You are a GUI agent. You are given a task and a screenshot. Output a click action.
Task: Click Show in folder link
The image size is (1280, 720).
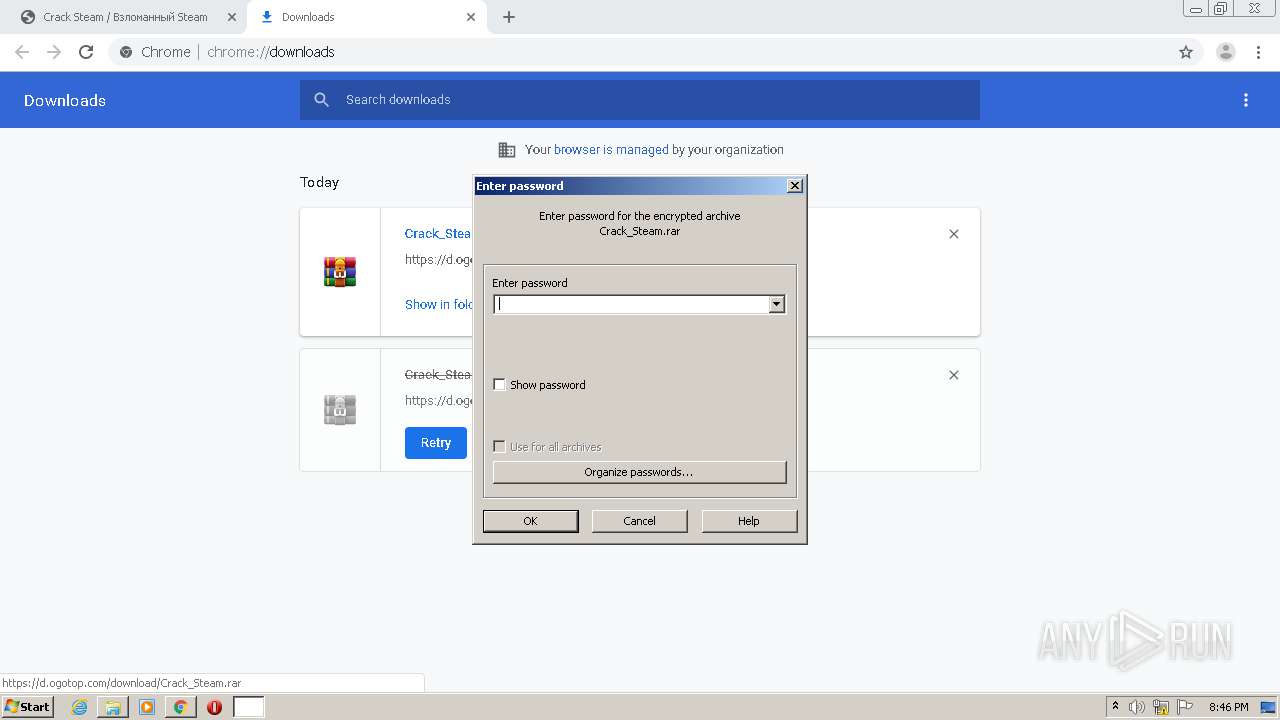[439, 304]
